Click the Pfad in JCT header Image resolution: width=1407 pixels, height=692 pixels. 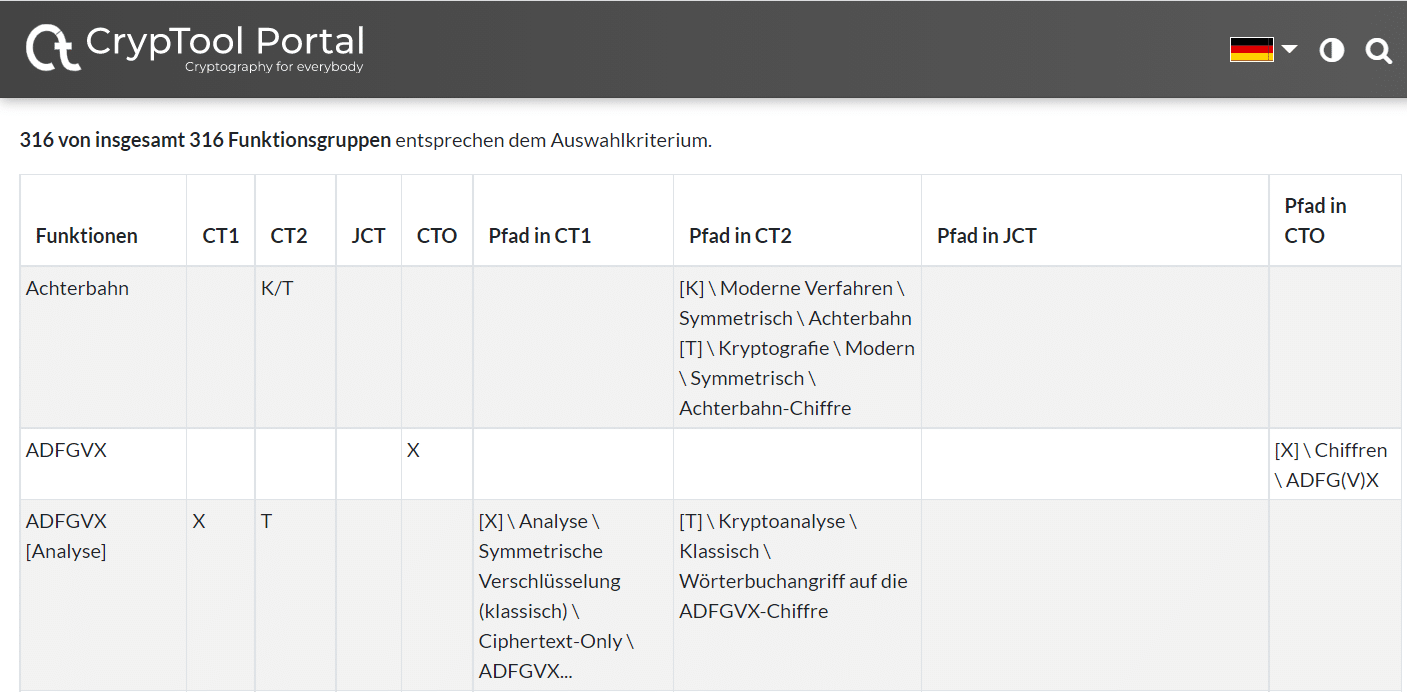(987, 236)
